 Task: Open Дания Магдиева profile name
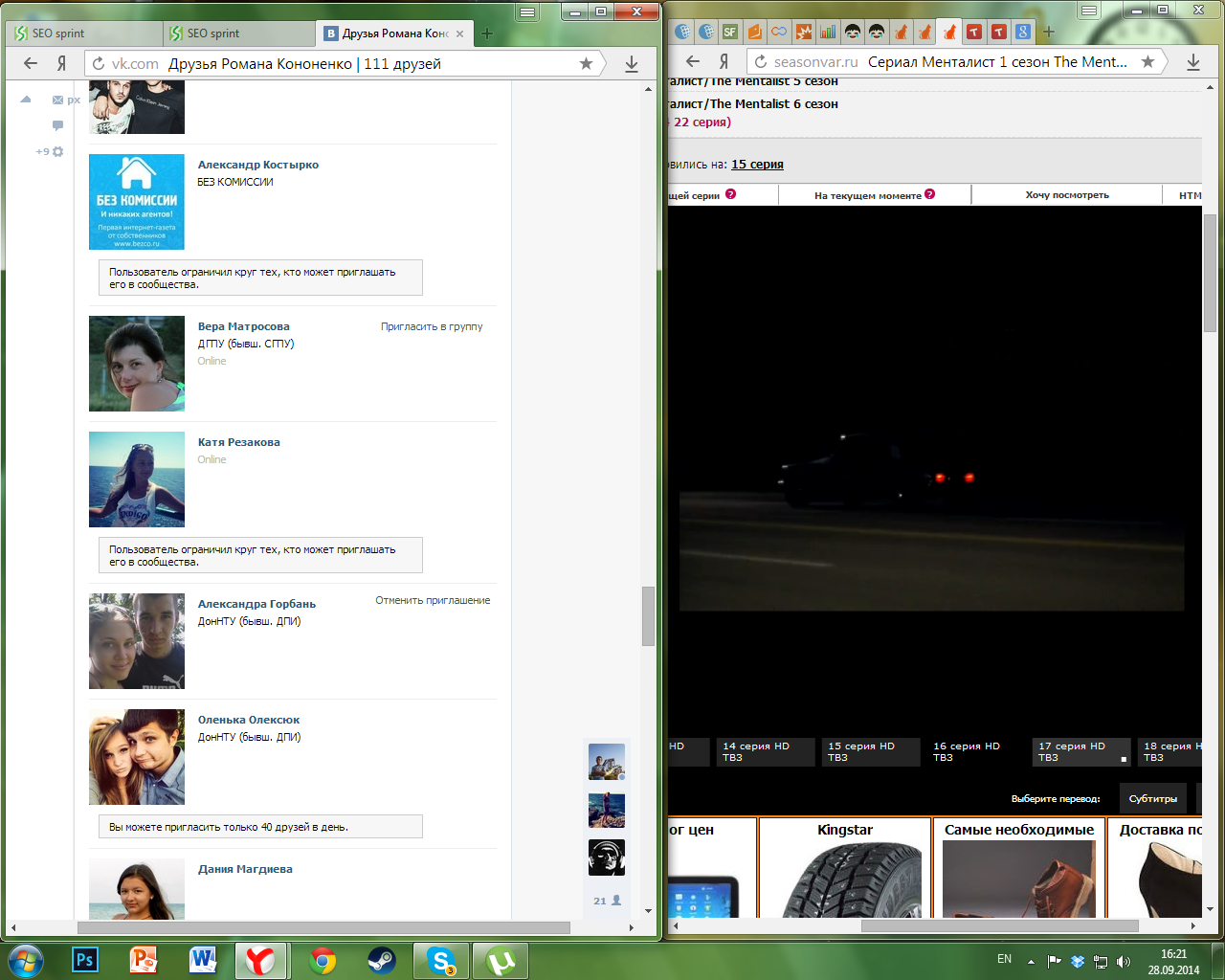245,869
